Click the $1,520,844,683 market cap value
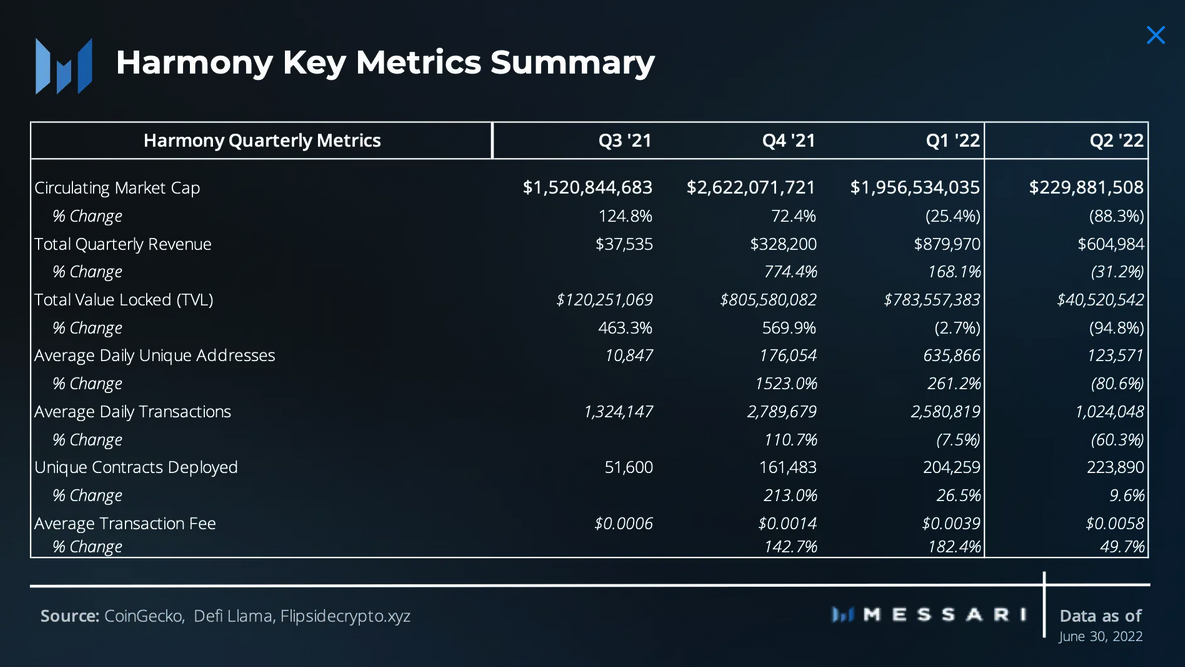The height and width of the screenshot is (667, 1185). [x=587, y=187]
